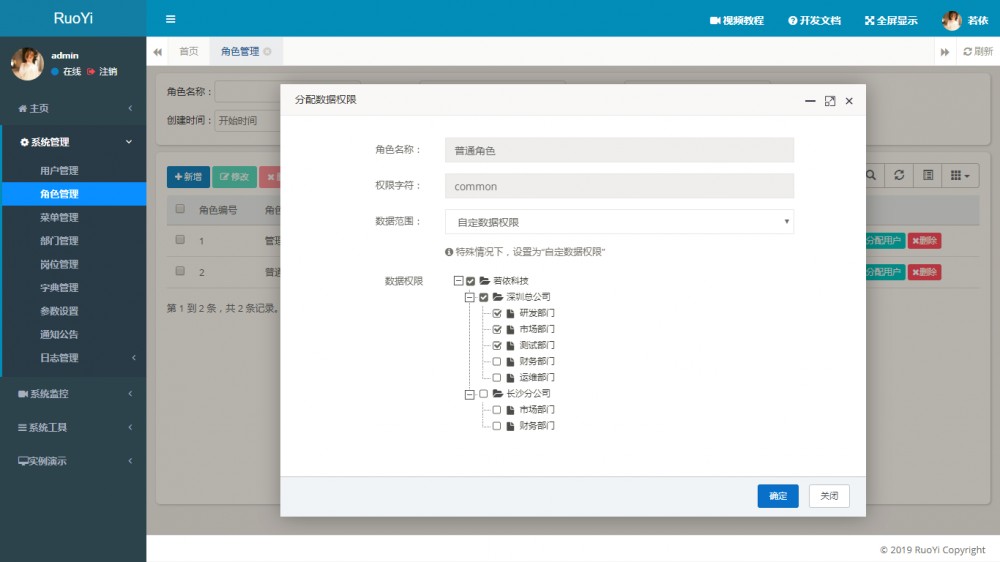This screenshot has width=1000, height=562.
Task: Open the table columns dropdown icon
Action: 959,175
